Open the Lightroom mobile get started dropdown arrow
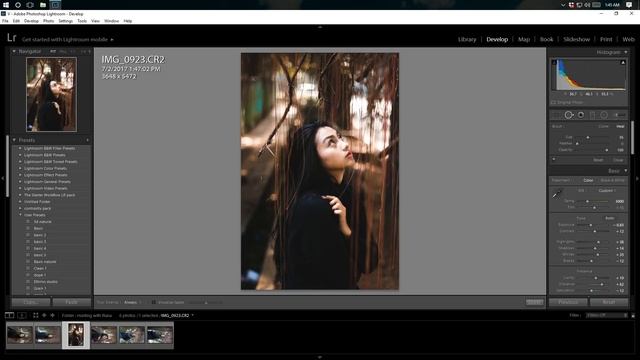The width and height of the screenshot is (640, 360). pyautogui.click(x=112, y=40)
